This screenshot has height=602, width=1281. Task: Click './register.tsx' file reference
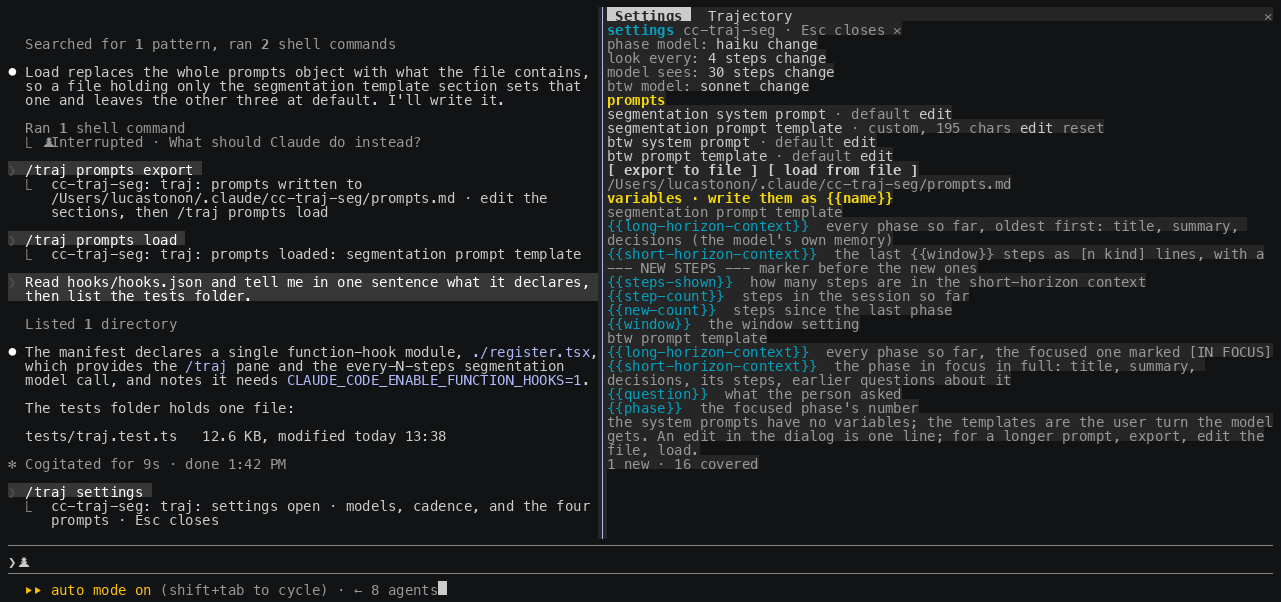coord(531,352)
